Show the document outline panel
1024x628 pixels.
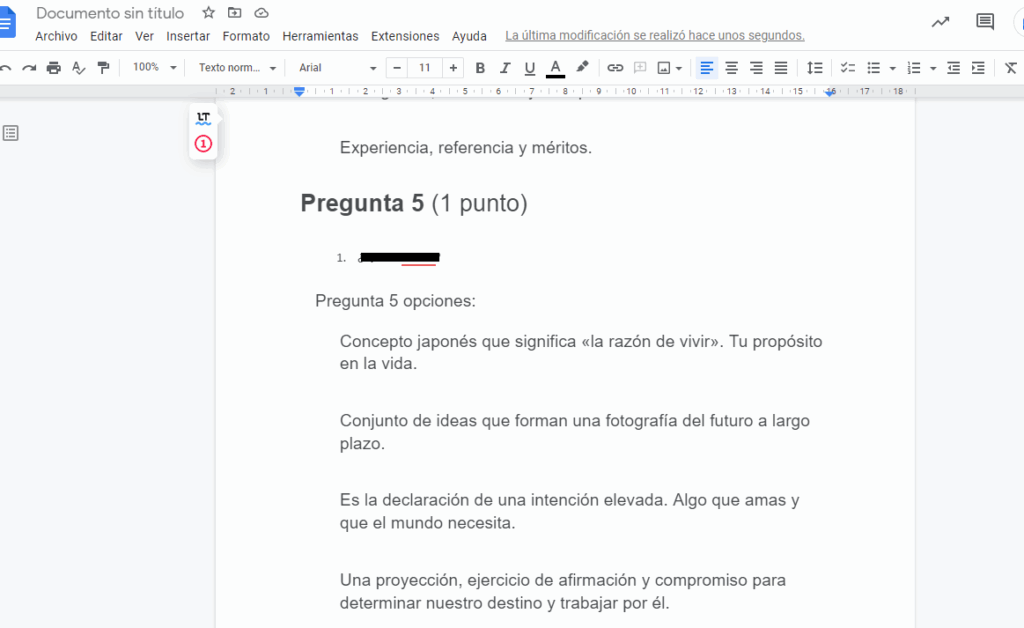11,133
